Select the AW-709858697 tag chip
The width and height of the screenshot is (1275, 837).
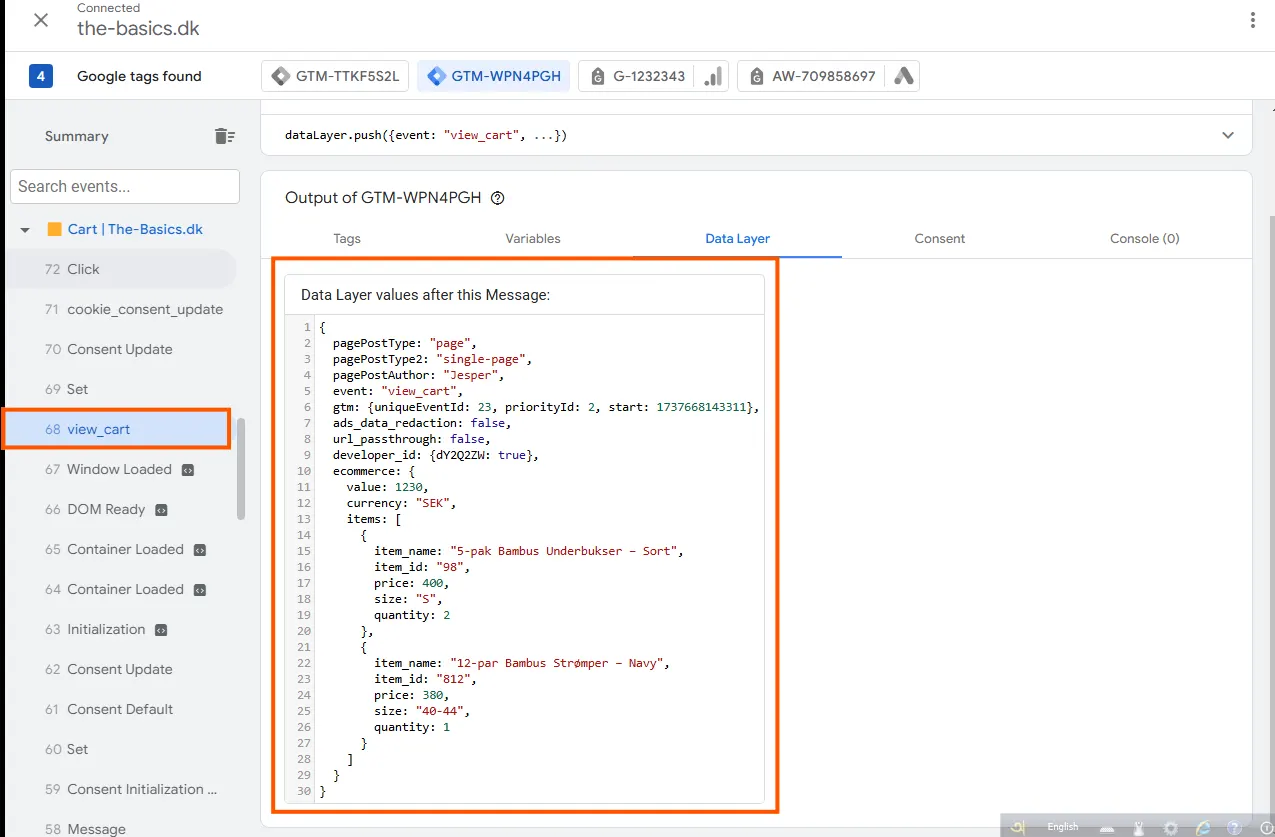[828, 76]
